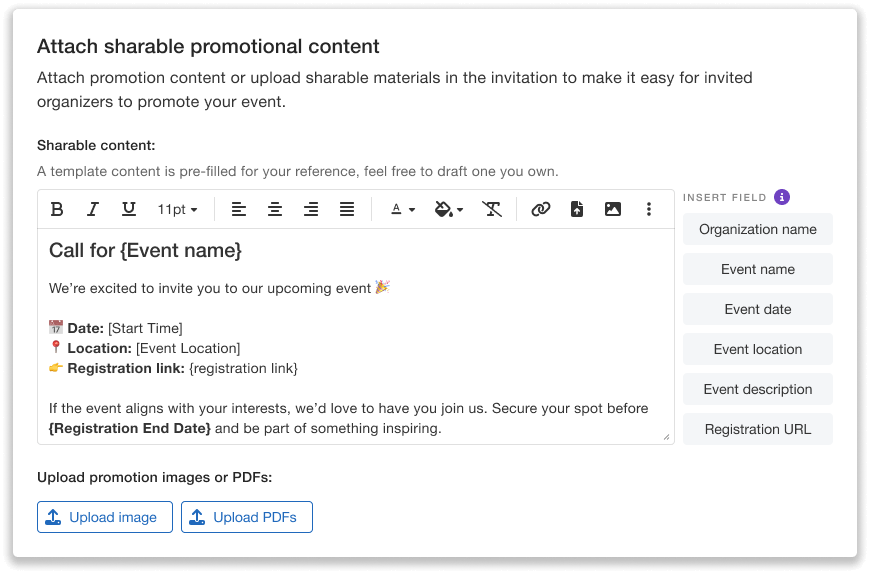Underline the selected text

click(129, 209)
